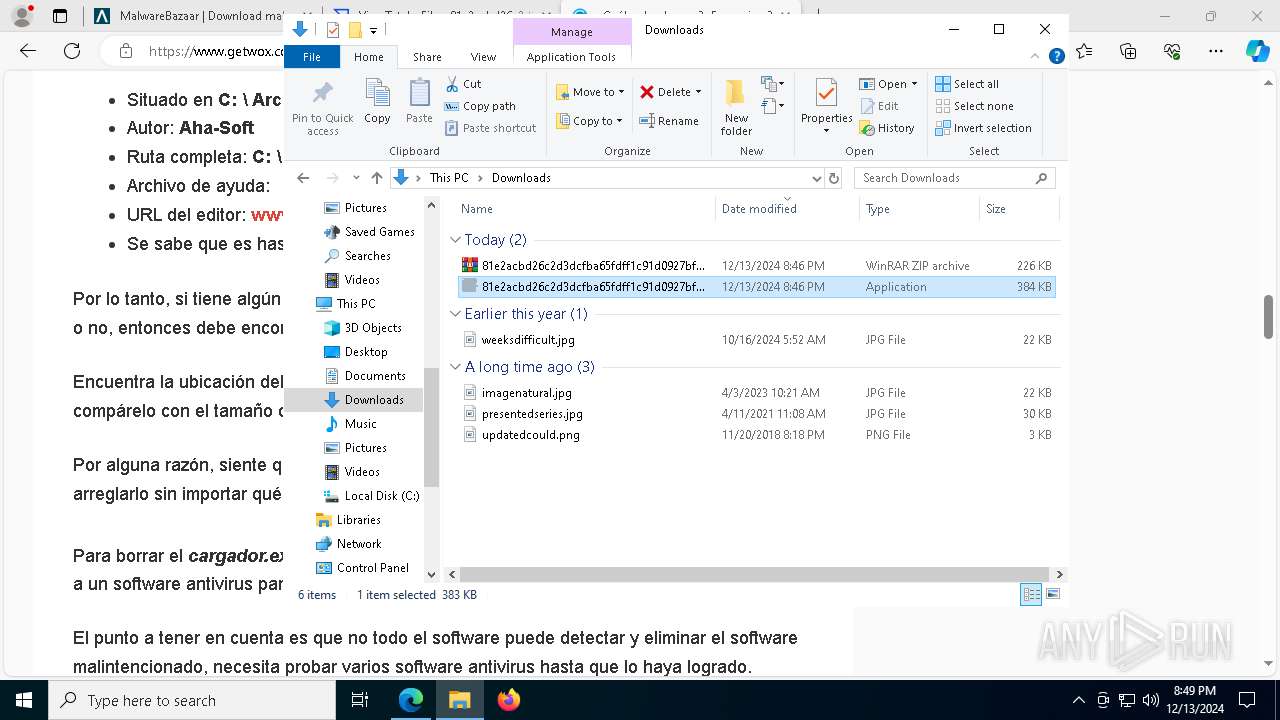Click the horizontal scrollbar in file list
Image resolution: width=1280 pixels, height=720 pixels.
[756, 575]
